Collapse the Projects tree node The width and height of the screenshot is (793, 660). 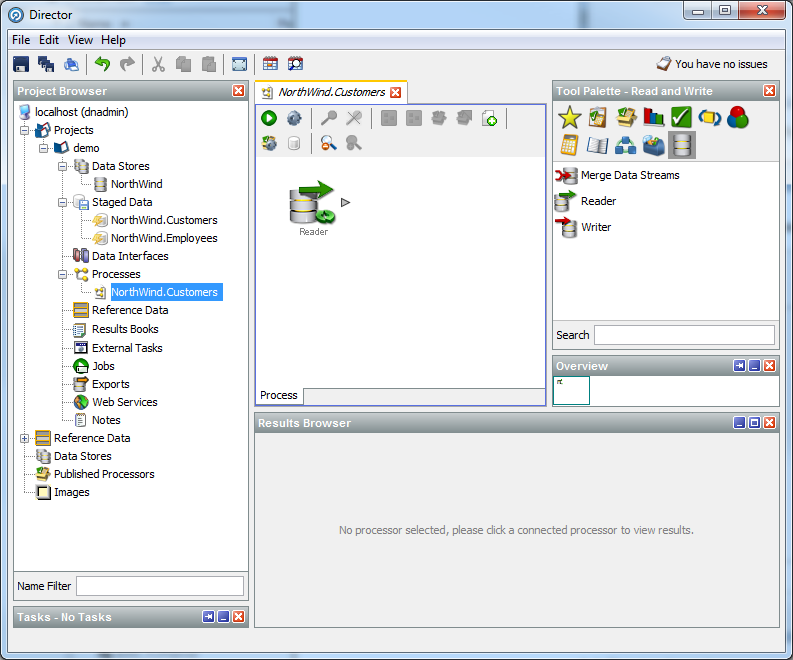click(x=24, y=130)
